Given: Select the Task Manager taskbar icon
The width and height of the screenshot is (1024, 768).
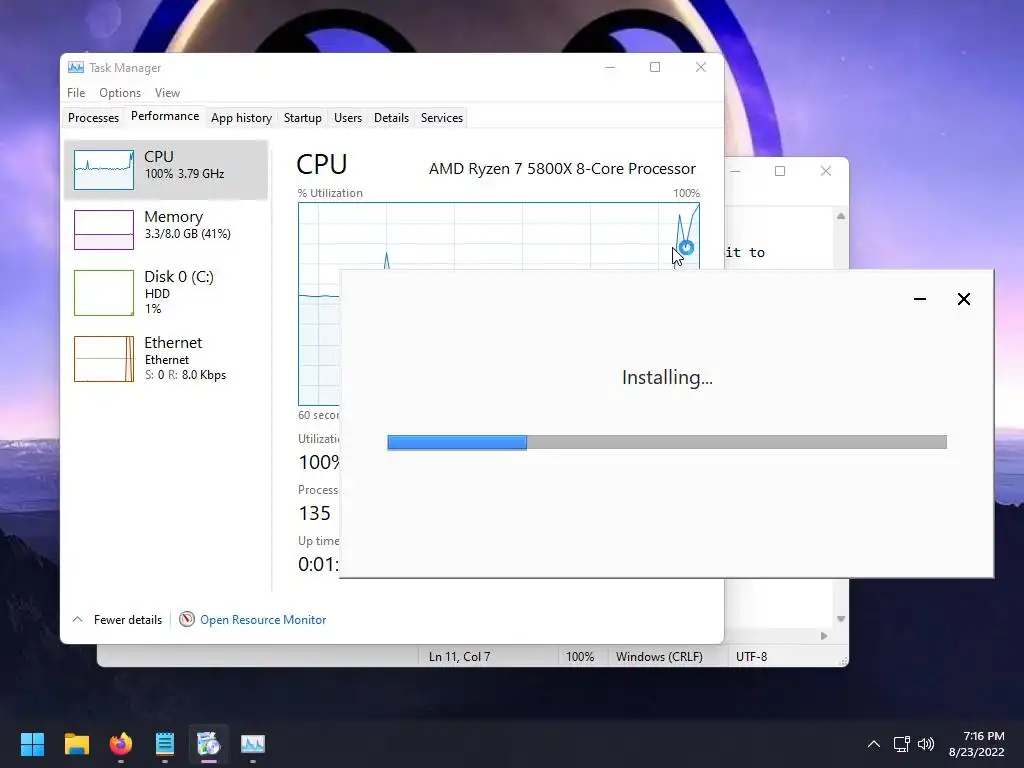Looking at the screenshot, I should pyautogui.click(x=253, y=744).
